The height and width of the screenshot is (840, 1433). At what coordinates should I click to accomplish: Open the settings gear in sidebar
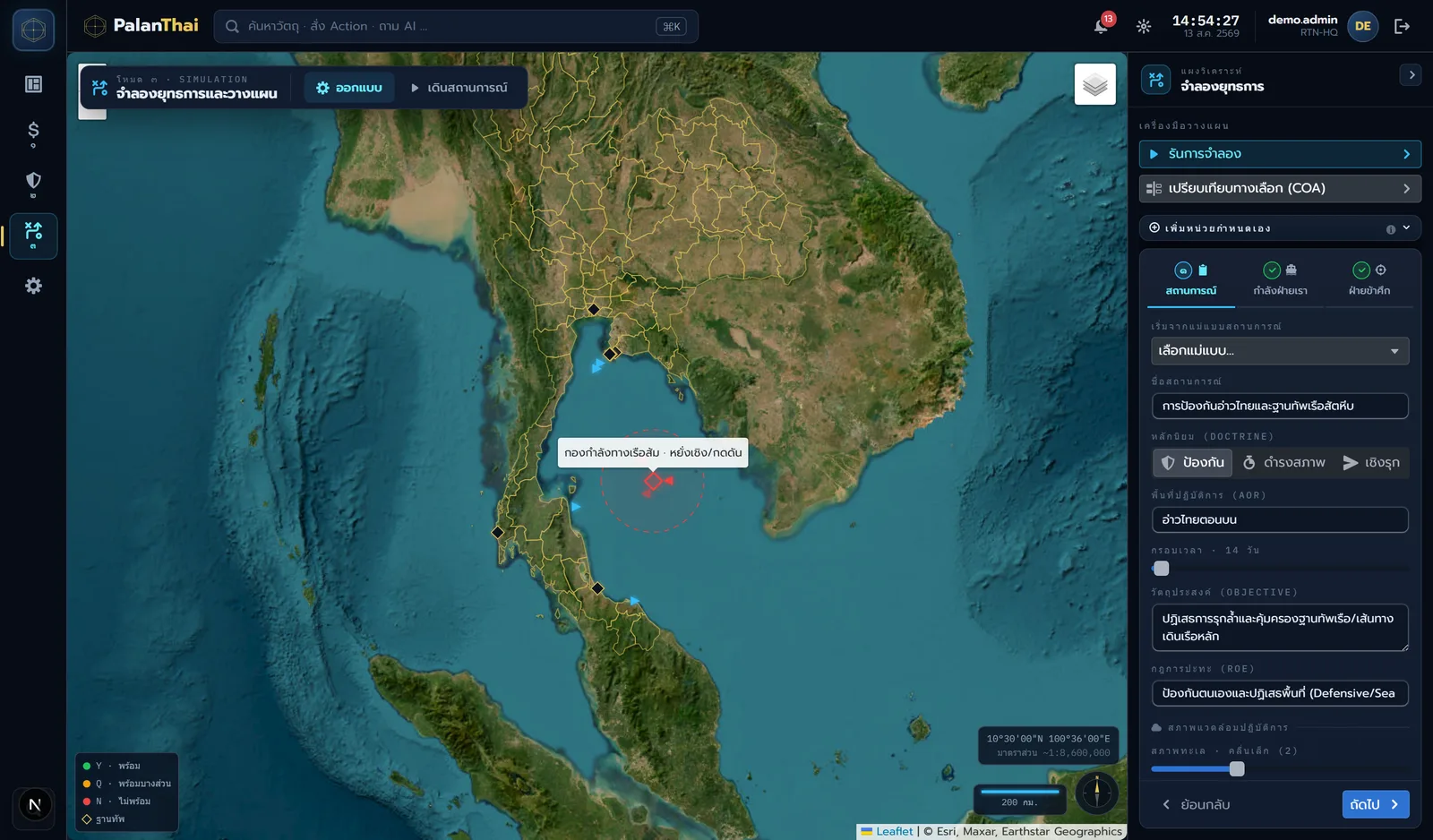(33, 286)
